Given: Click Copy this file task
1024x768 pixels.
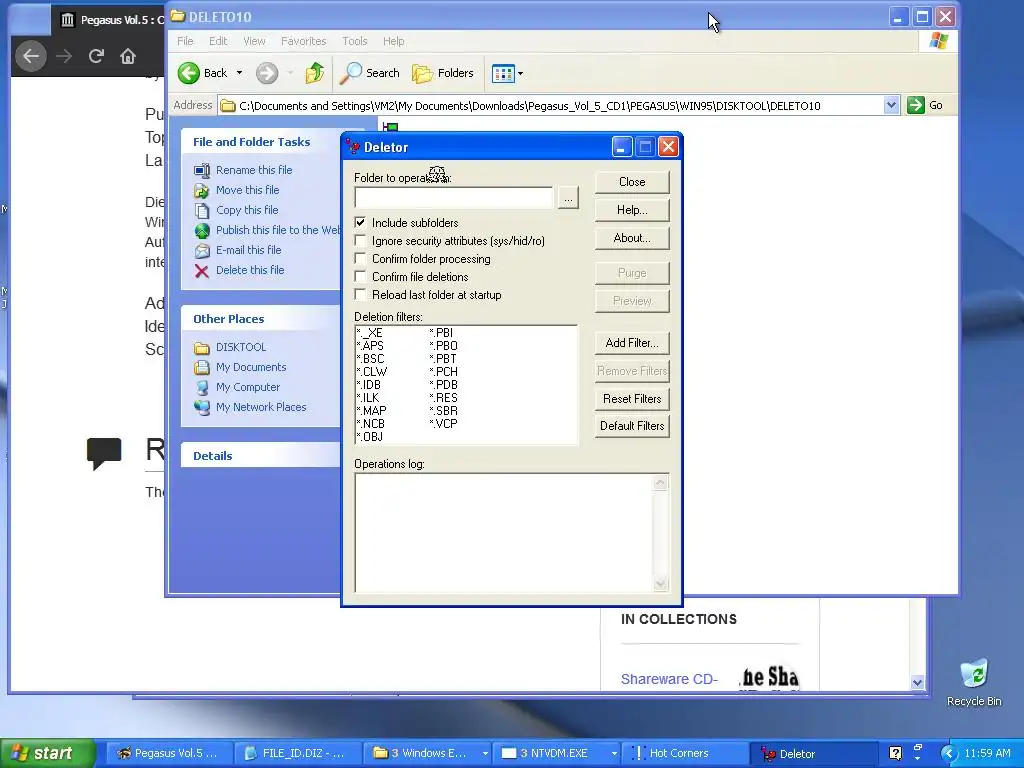Looking at the screenshot, I should (x=247, y=210).
